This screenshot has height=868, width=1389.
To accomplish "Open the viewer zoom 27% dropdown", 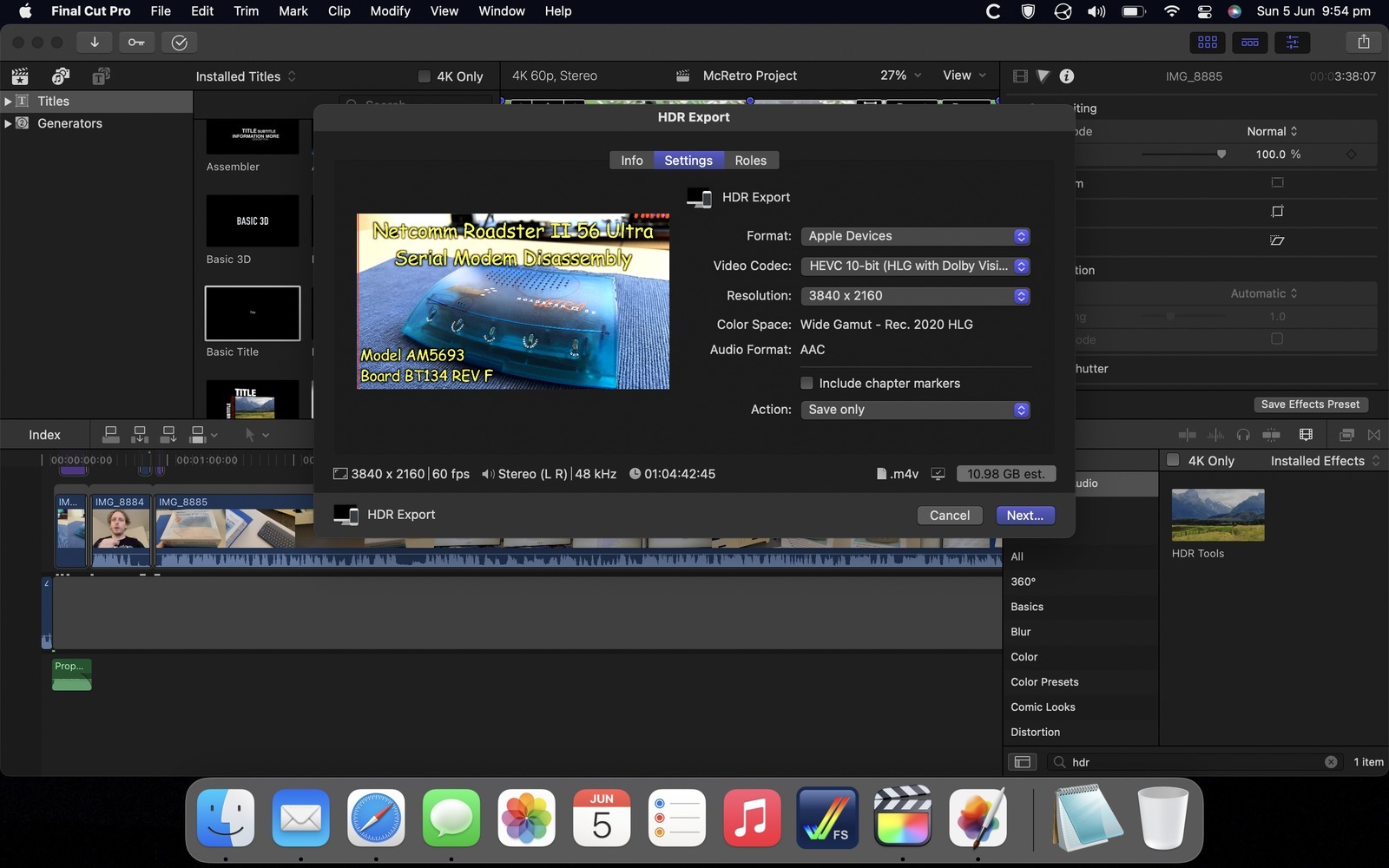I will coord(900,76).
